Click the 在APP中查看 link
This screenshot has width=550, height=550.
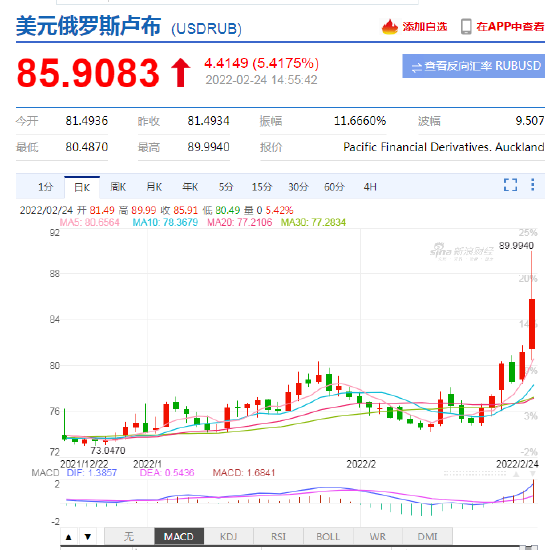510,27
